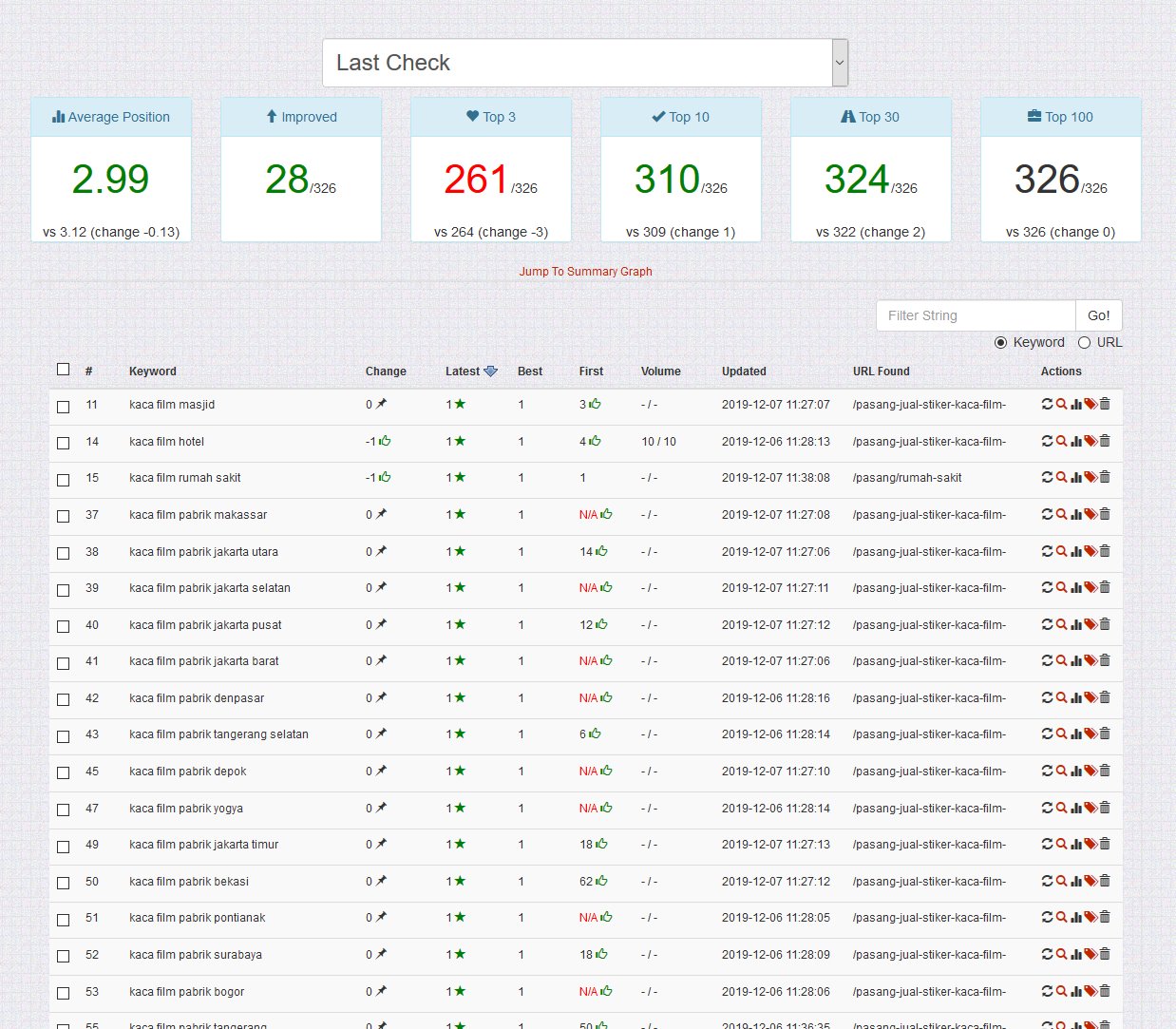Open the 'Jump To Summary Graph' link

pos(585,271)
